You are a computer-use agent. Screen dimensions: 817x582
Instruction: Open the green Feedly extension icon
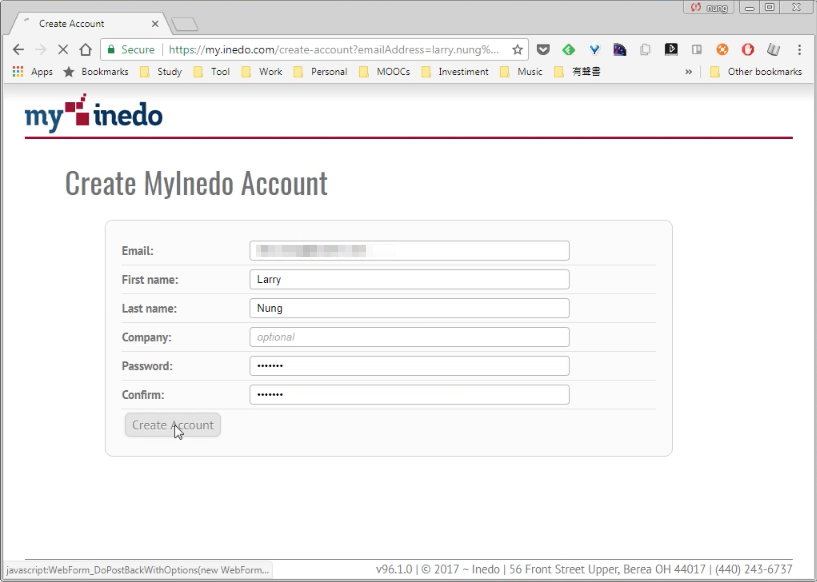coord(568,49)
